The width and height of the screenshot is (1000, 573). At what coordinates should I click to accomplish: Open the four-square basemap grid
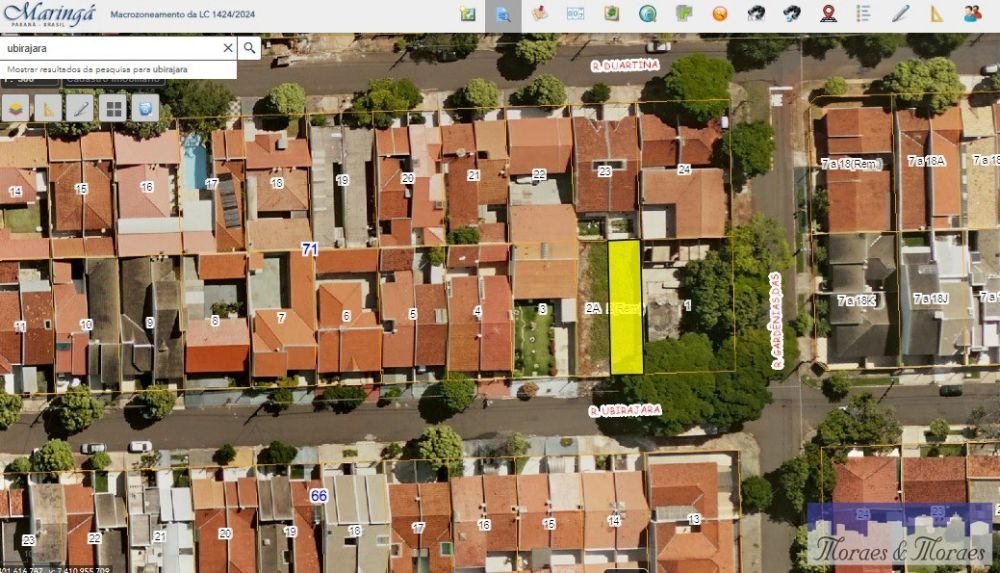click(x=113, y=108)
